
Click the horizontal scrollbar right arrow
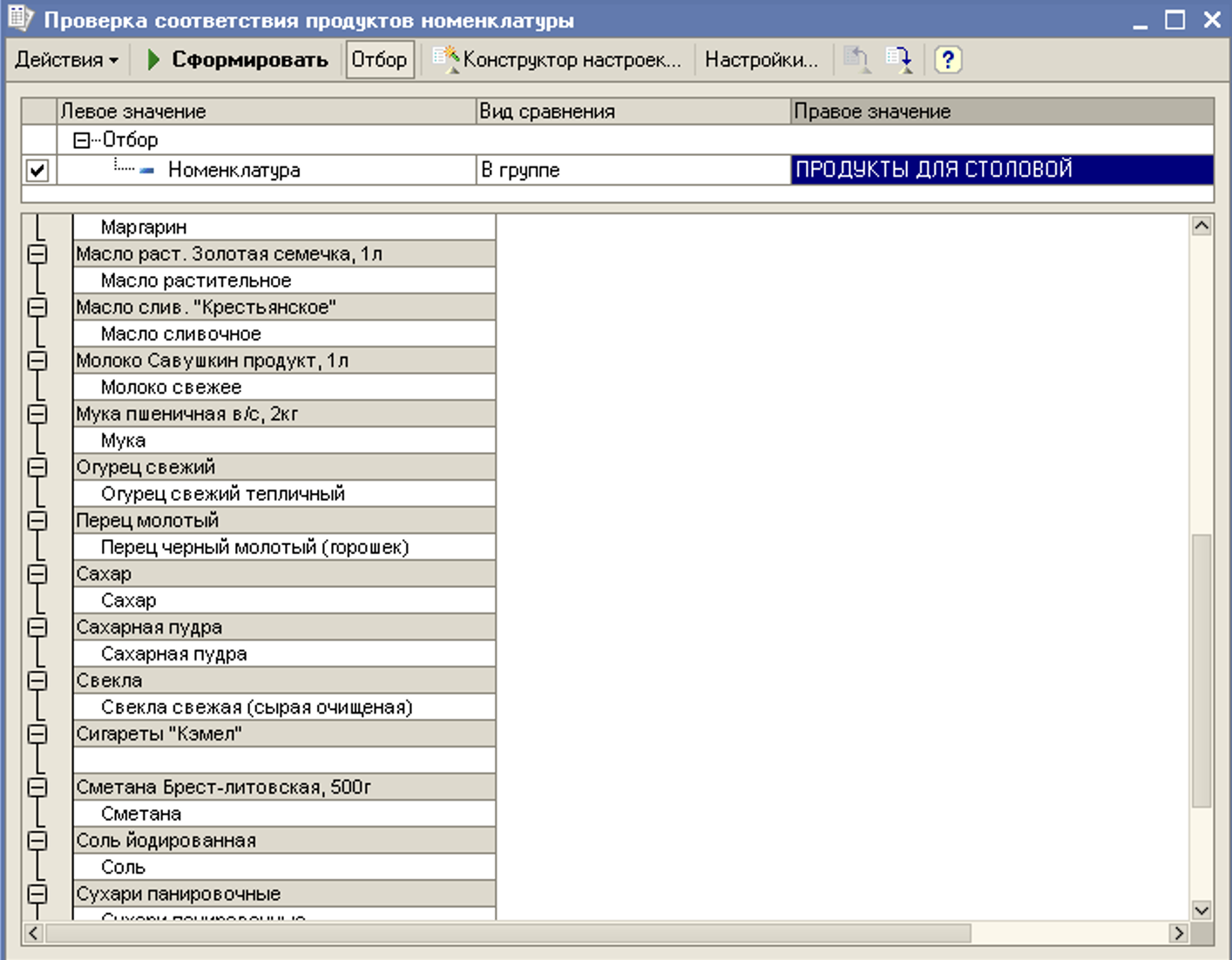pos(1178,933)
